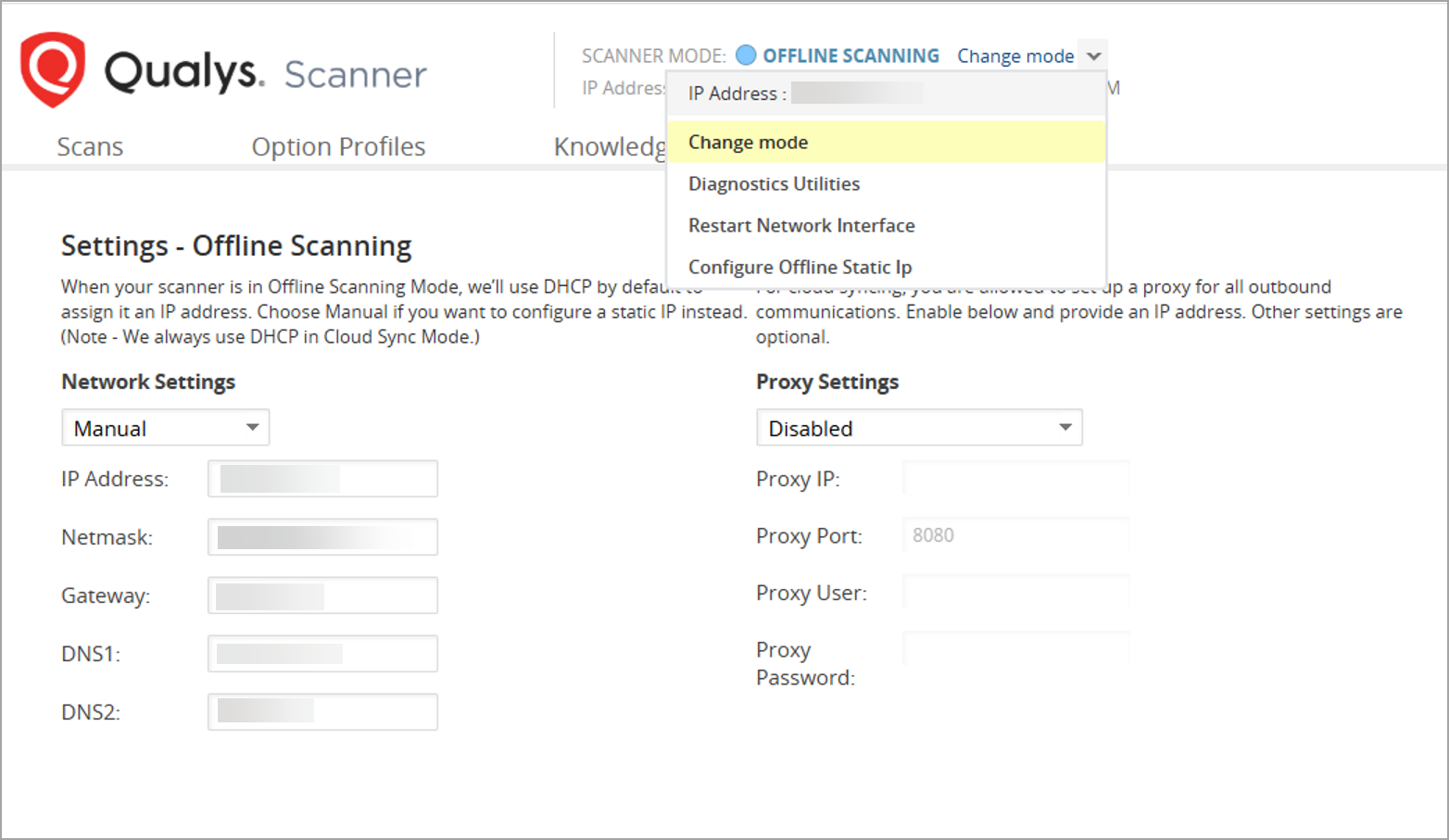This screenshot has width=1449, height=840.
Task: Open the Knowledge tab
Action: (609, 146)
